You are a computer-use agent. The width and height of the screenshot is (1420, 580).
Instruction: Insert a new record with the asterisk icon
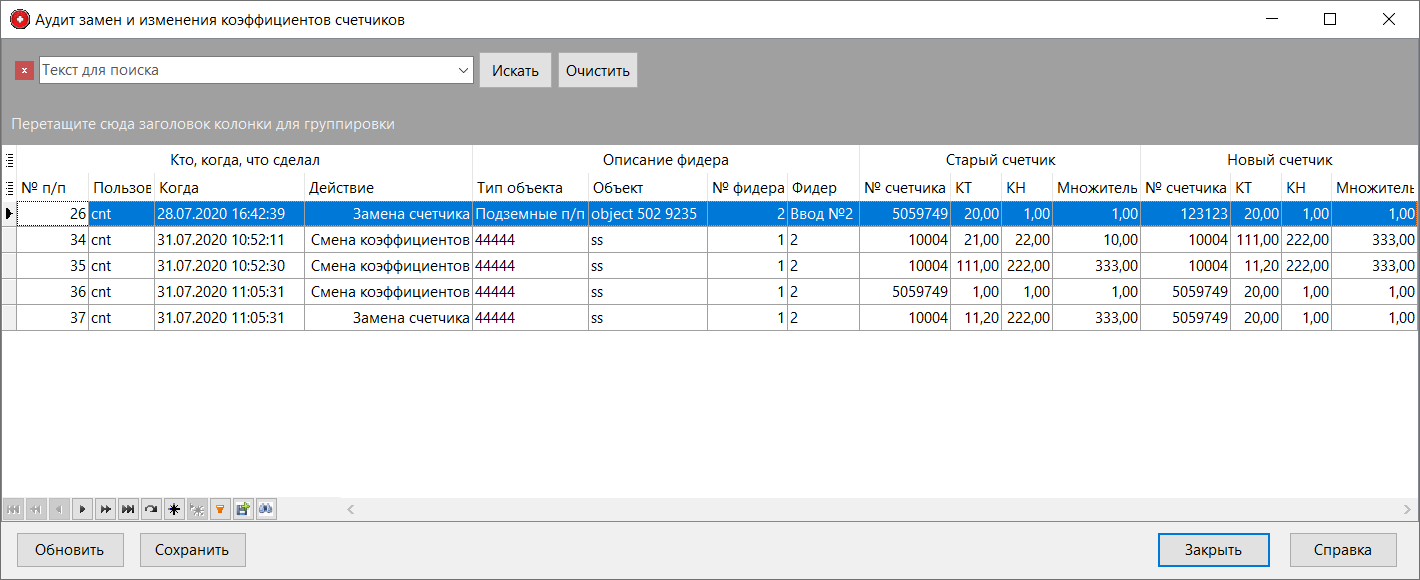point(173,509)
